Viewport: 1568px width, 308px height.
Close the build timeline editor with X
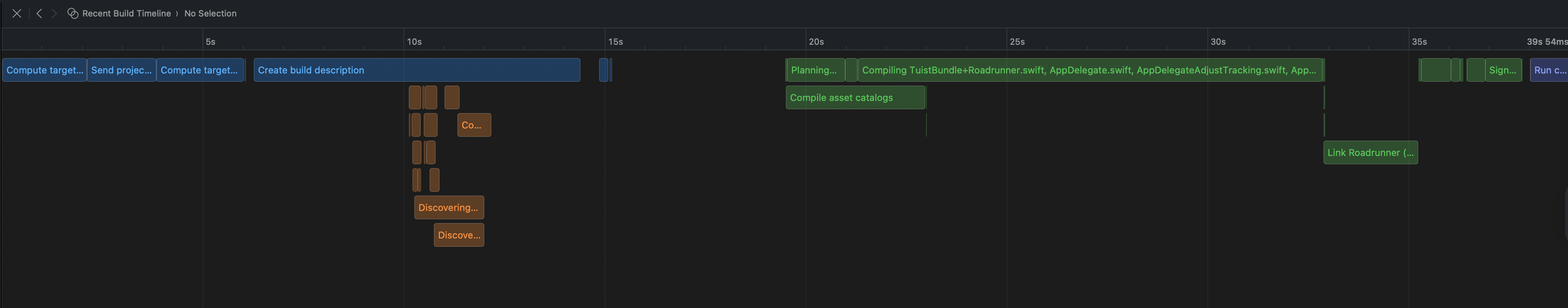pyautogui.click(x=17, y=13)
